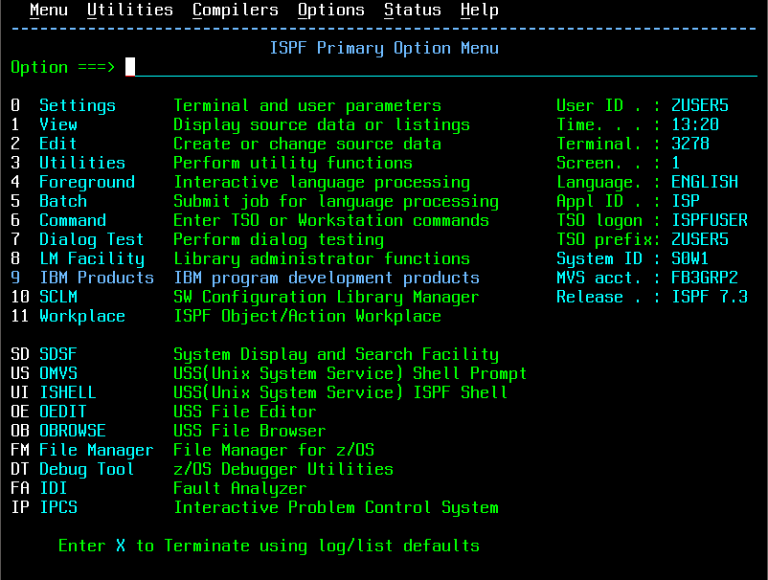The height and width of the screenshot is (580, 768).
Task: Open the Compilers pull-down menu
Action: coord(235,10)
